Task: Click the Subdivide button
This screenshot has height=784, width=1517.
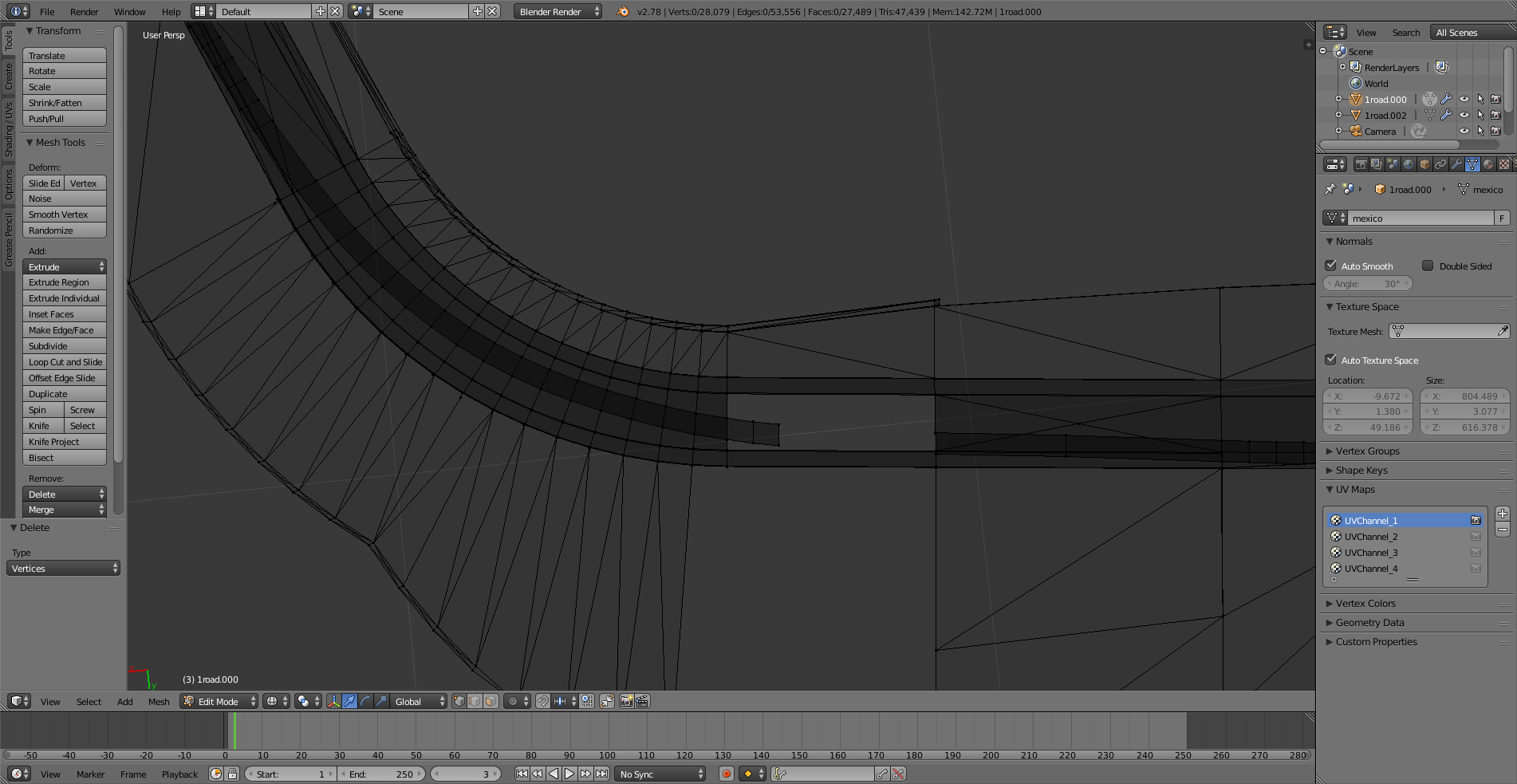Action: (x=65, y=346)
